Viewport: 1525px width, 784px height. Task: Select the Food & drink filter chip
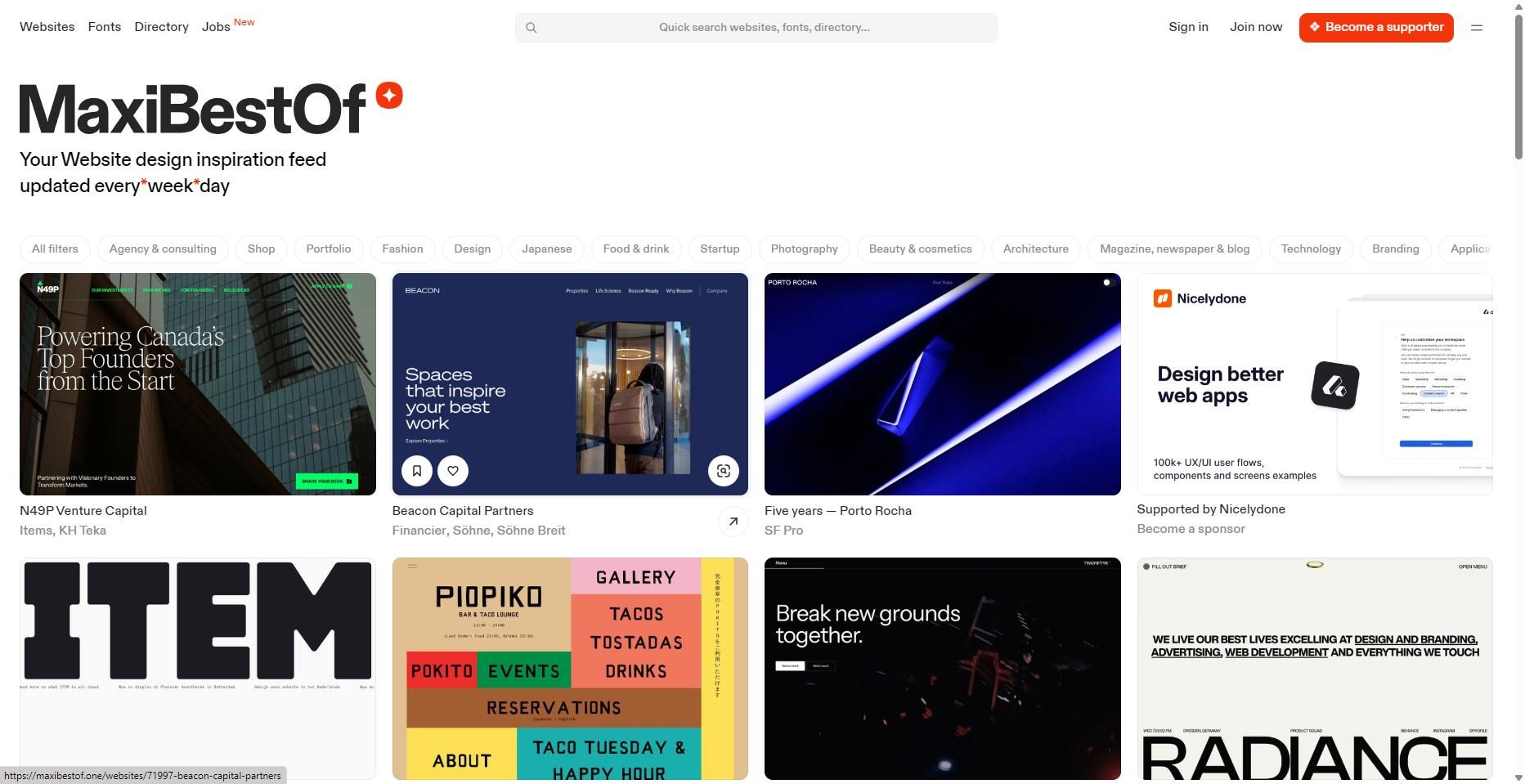[x=636, y=249]
